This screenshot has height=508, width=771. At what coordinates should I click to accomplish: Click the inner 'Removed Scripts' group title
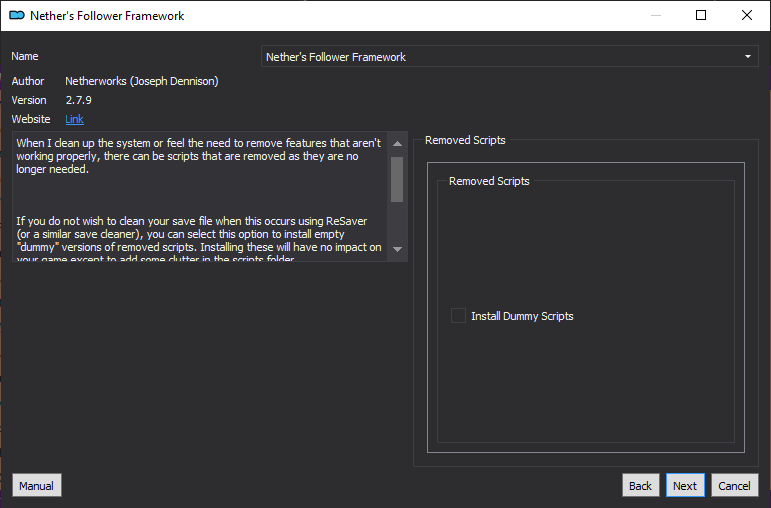click(489, 181)
